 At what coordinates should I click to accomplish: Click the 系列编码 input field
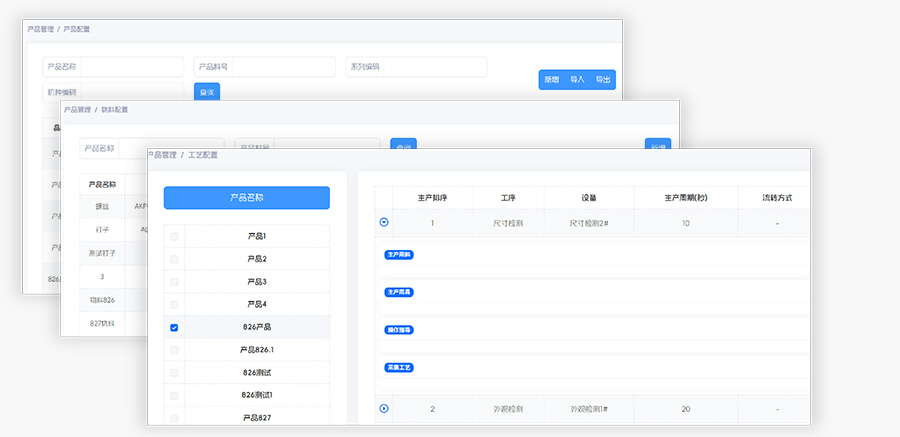pos(433,67)
